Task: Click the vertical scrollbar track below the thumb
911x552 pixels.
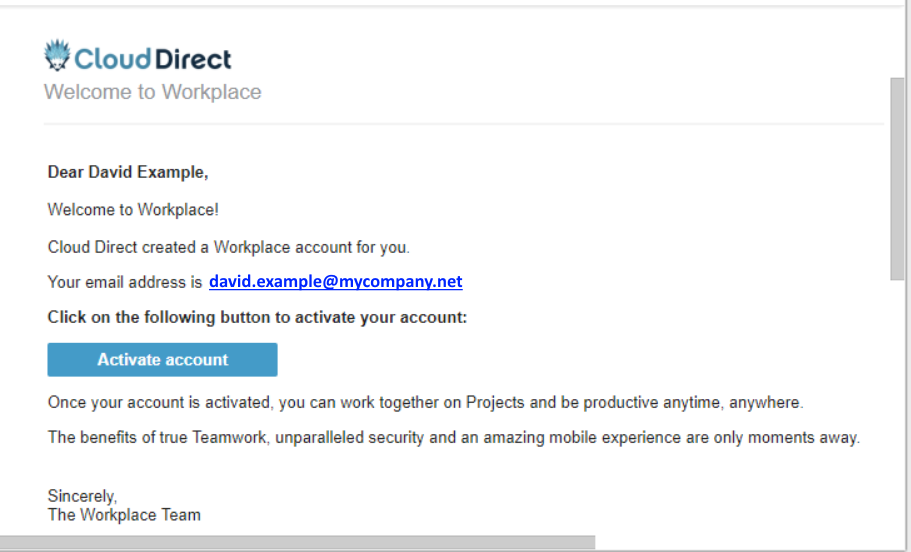Action: [897, 407]
